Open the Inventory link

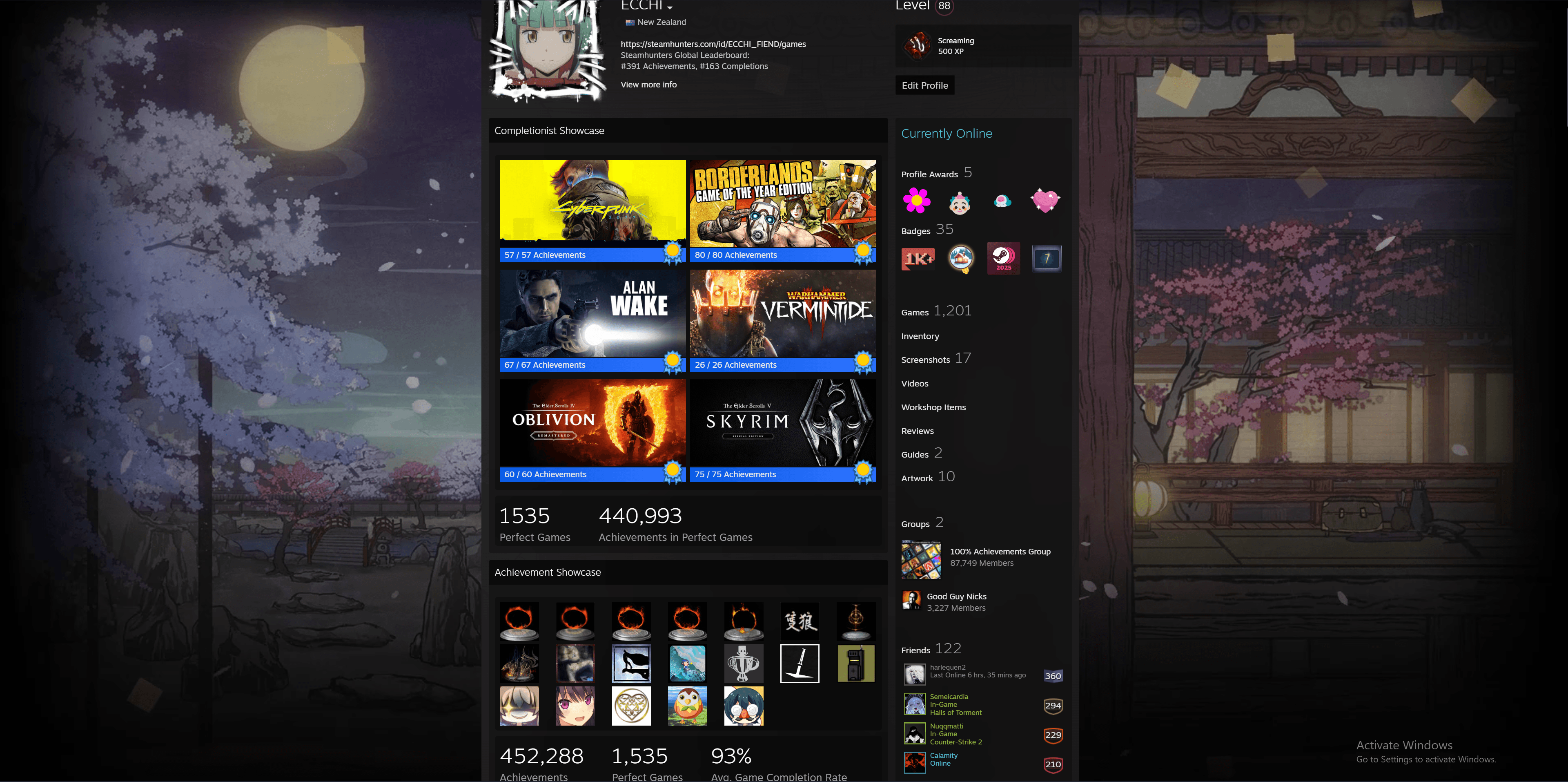[x=920, y=336]
